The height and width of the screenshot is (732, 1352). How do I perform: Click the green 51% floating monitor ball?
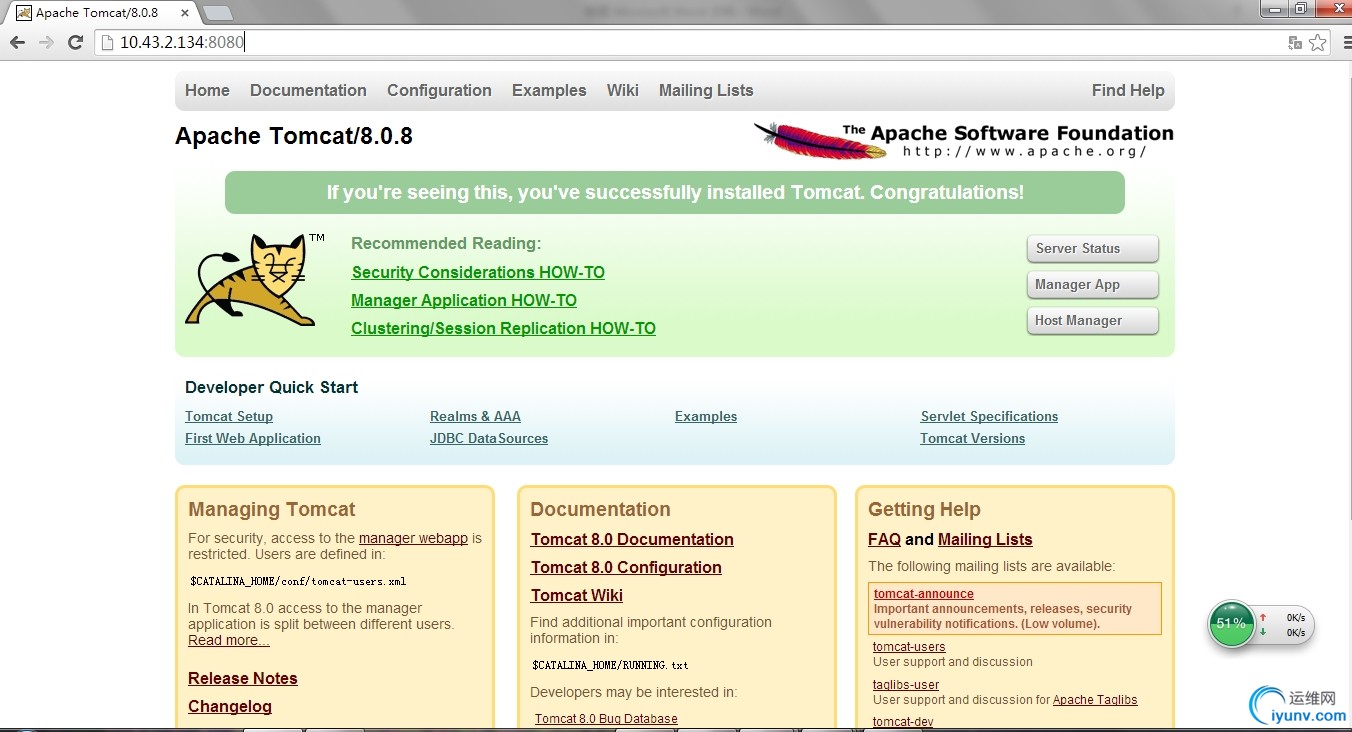(1231, 623)
